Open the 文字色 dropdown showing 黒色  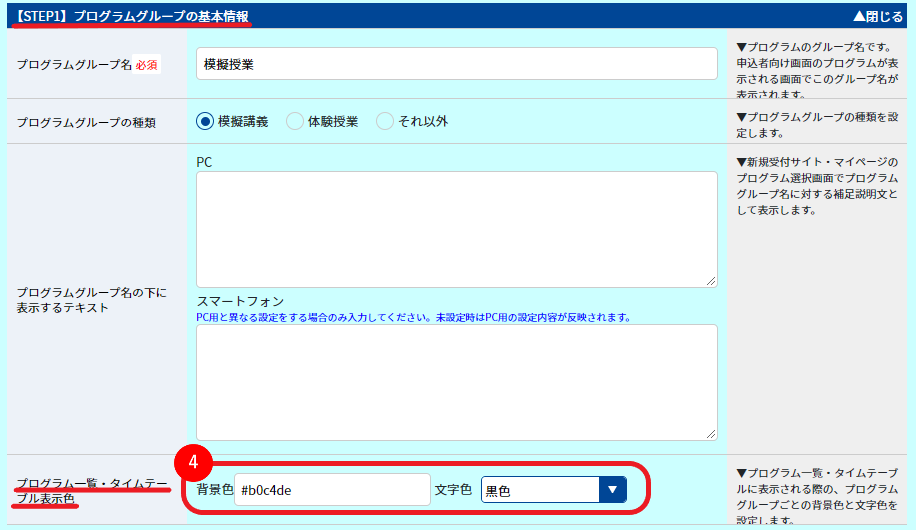pos(554,490)
